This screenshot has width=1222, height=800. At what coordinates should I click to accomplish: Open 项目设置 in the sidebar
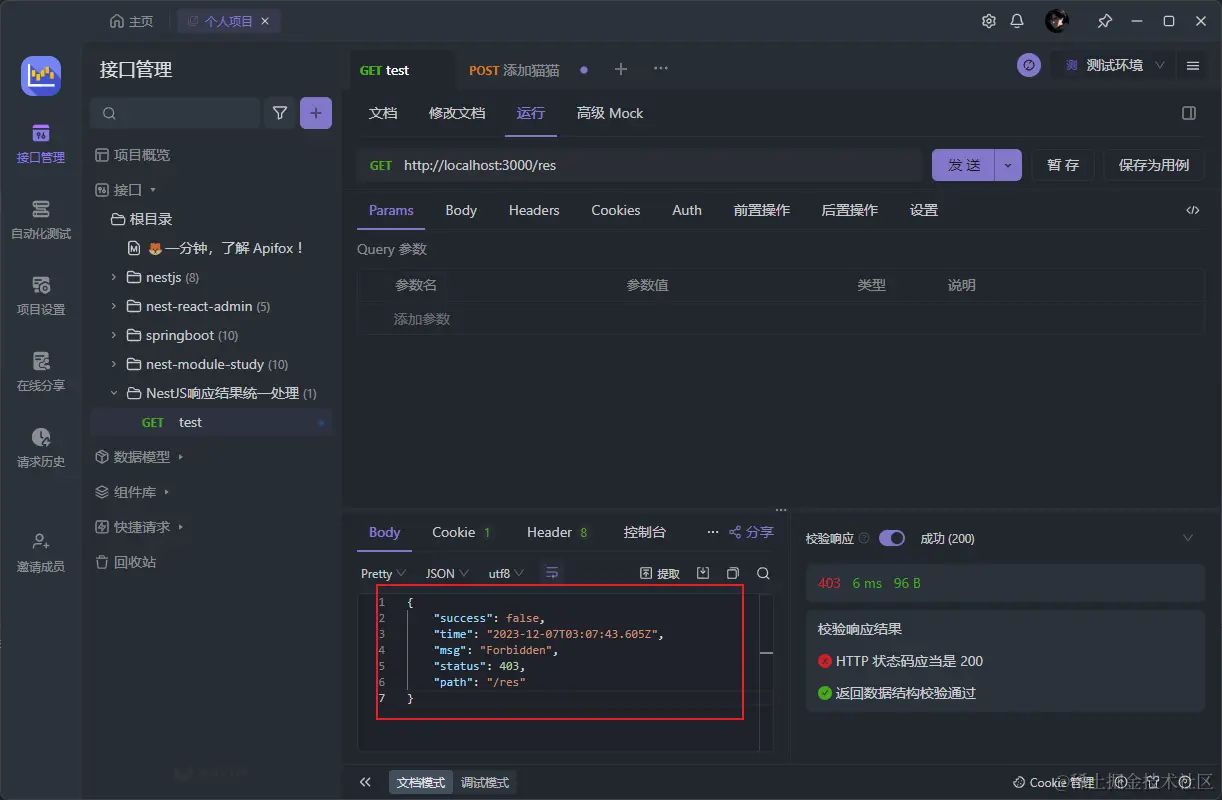tap(41, 296)
